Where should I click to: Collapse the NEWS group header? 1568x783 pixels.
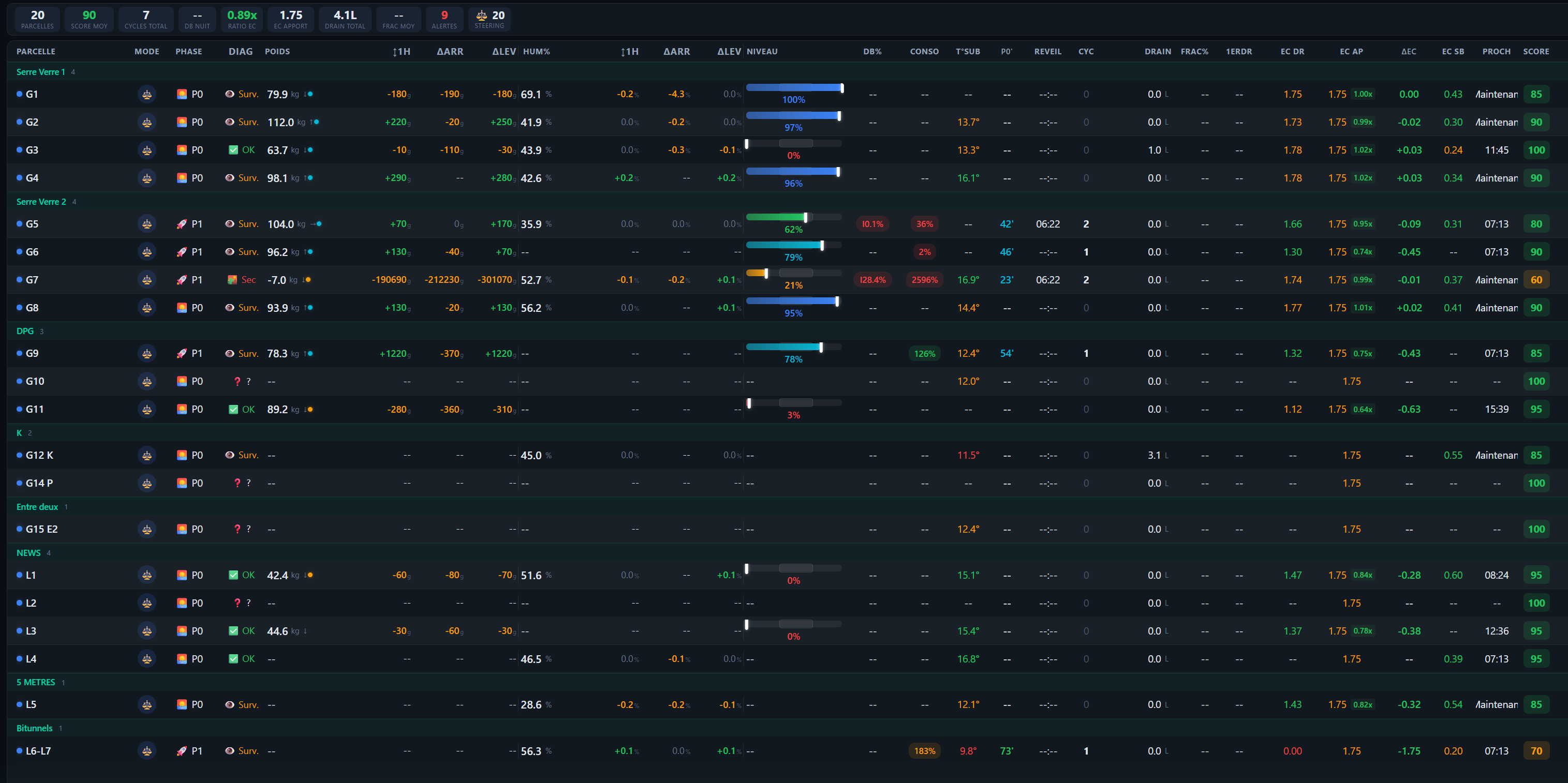point(28,552)
